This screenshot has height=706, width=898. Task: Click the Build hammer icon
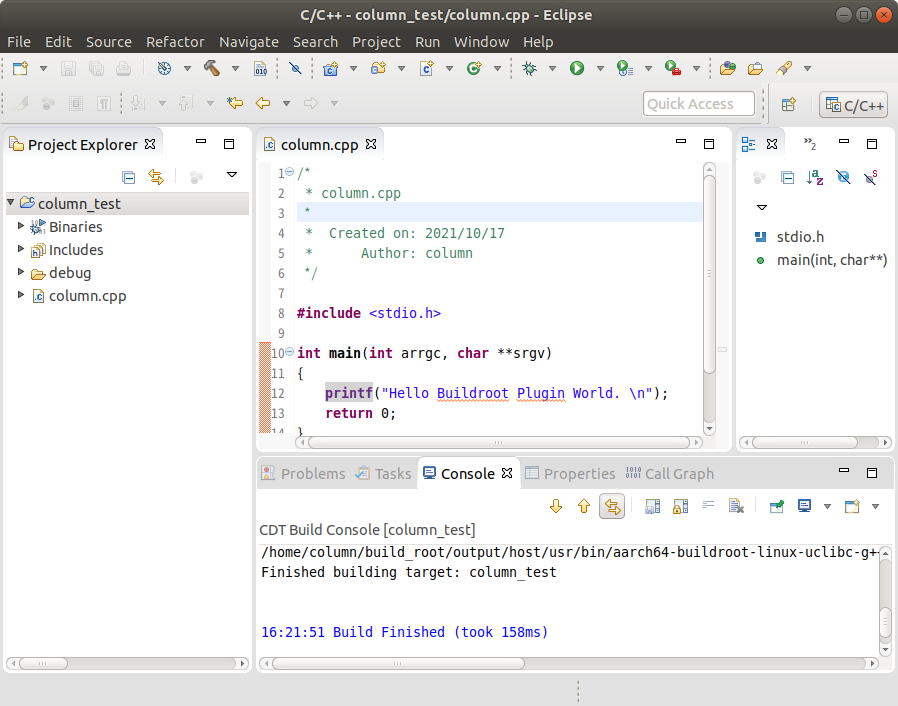[212, 69]
